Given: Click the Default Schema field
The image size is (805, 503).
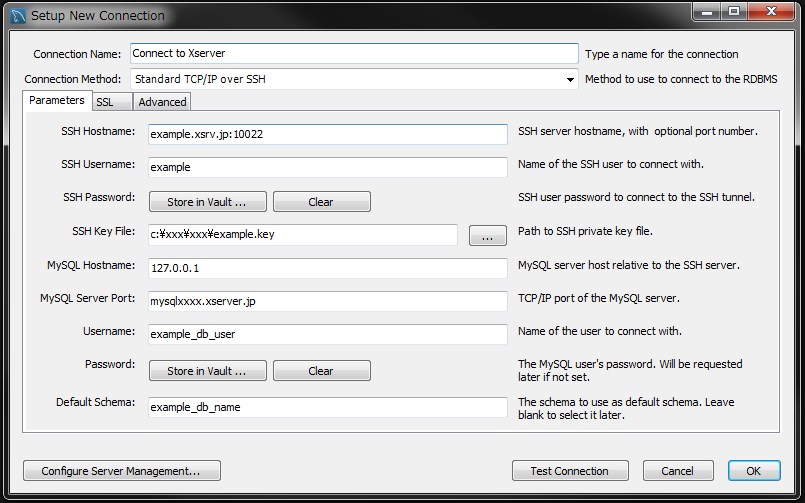Looking at the screenshot, I should (328, 407).
